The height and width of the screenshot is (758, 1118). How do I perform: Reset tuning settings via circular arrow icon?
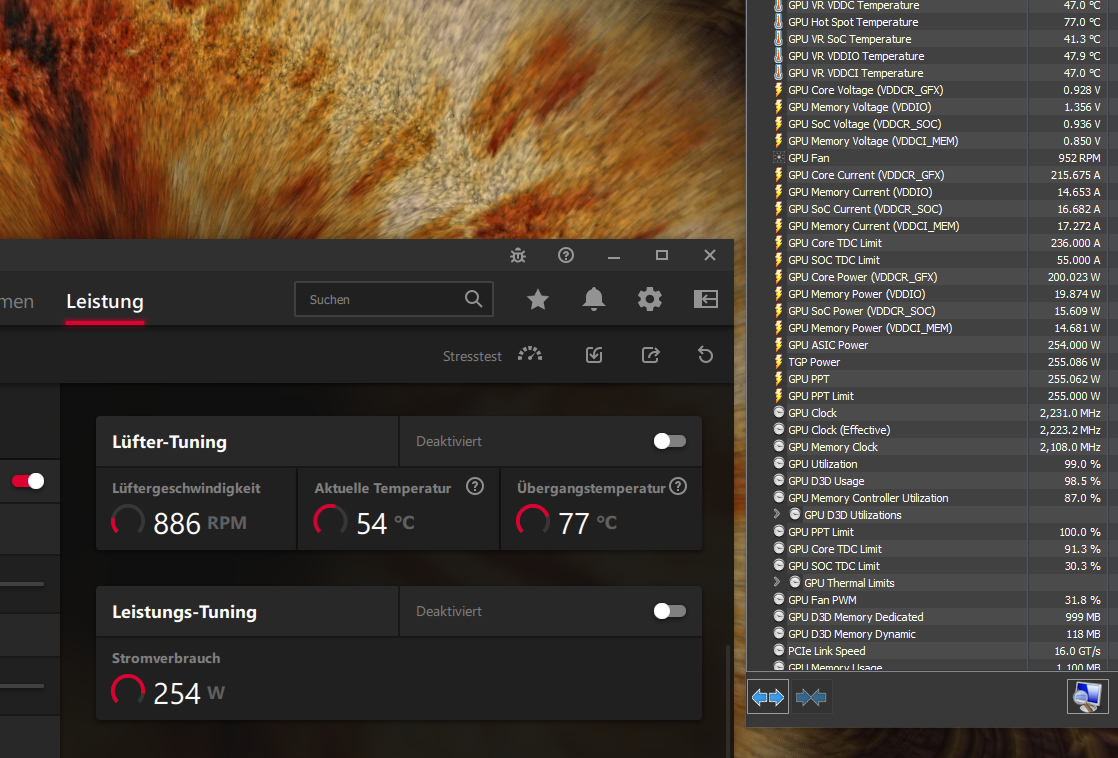(706, 354)
